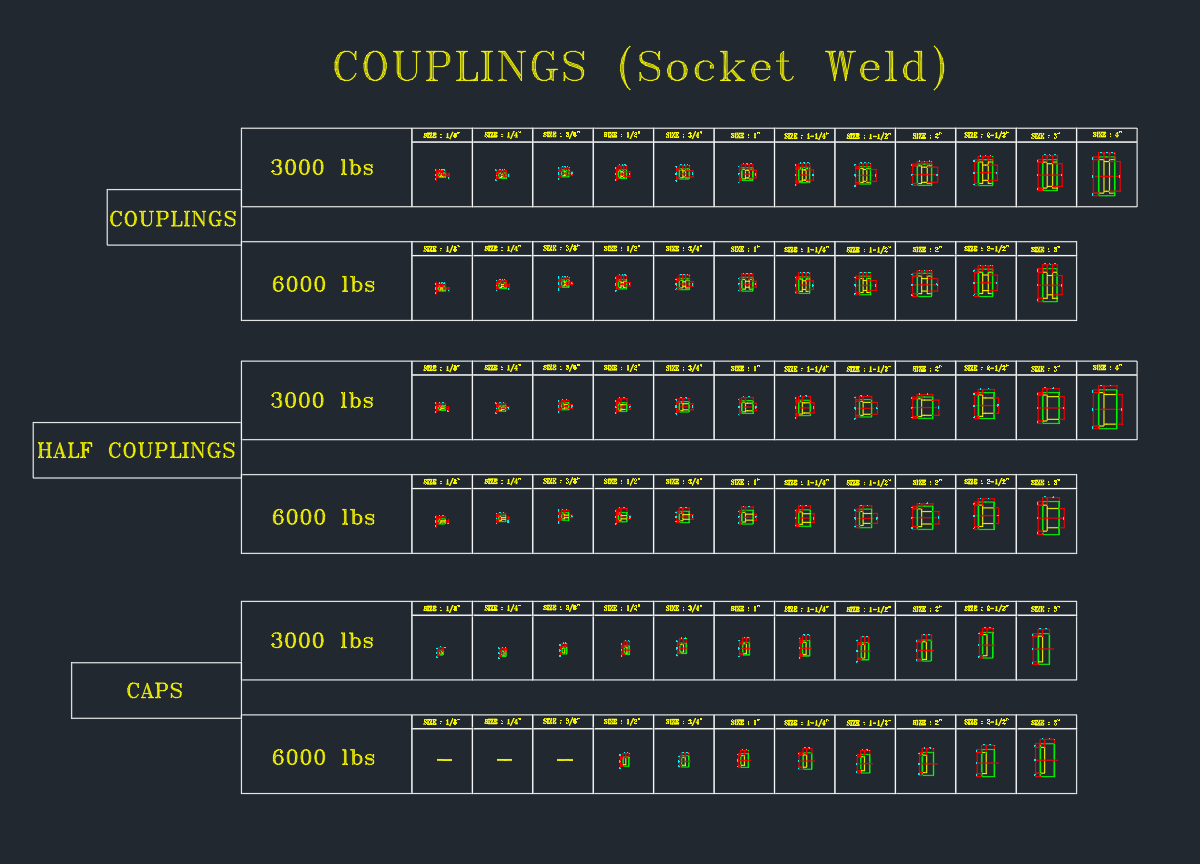Select the 3/4" cap symbol in Caps 3000 lbs
This screenshot has height=864, width=1200.
pos(683,647)
